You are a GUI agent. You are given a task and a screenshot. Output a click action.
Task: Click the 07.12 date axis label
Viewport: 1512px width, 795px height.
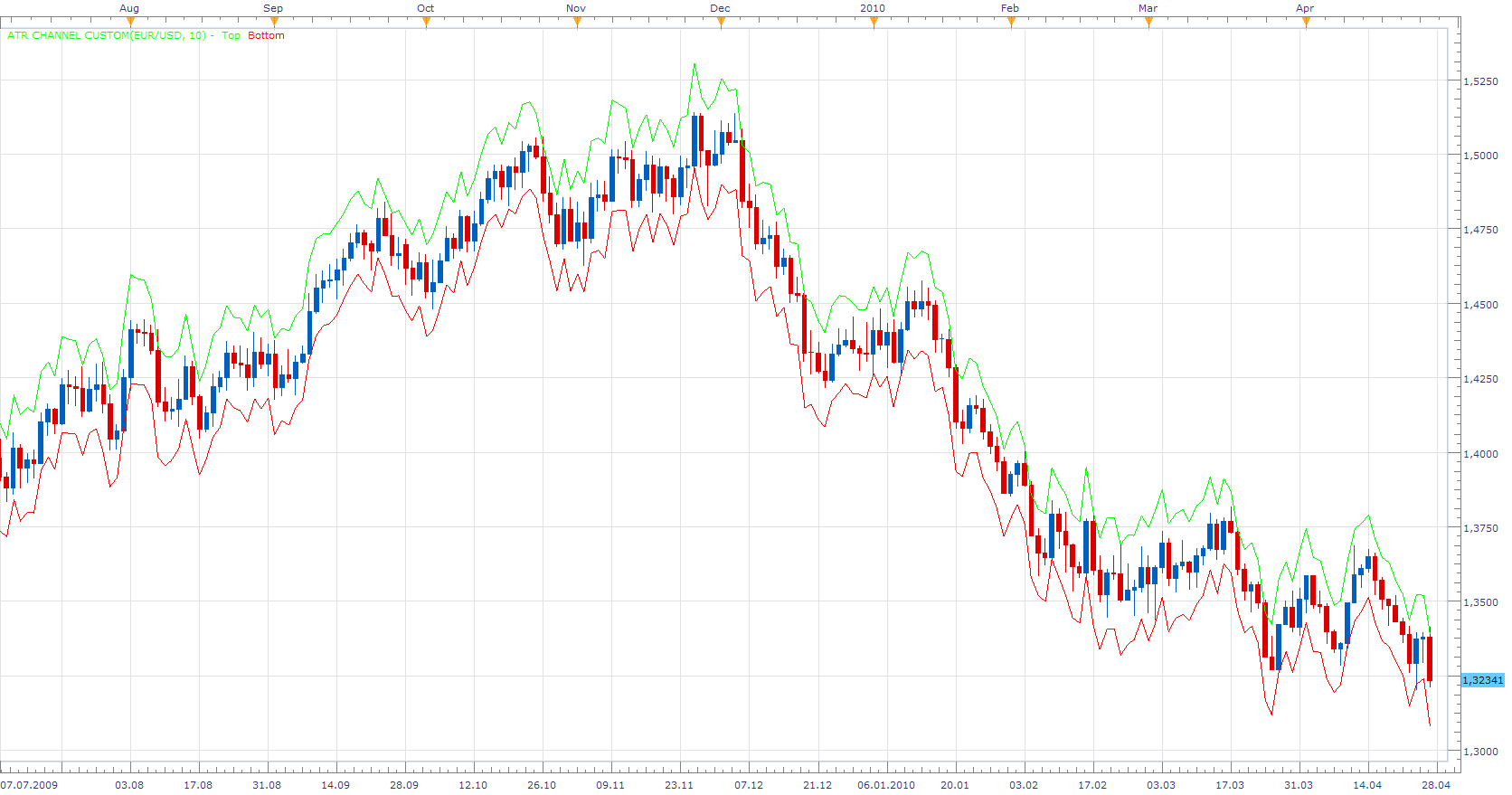coord(749,785)
